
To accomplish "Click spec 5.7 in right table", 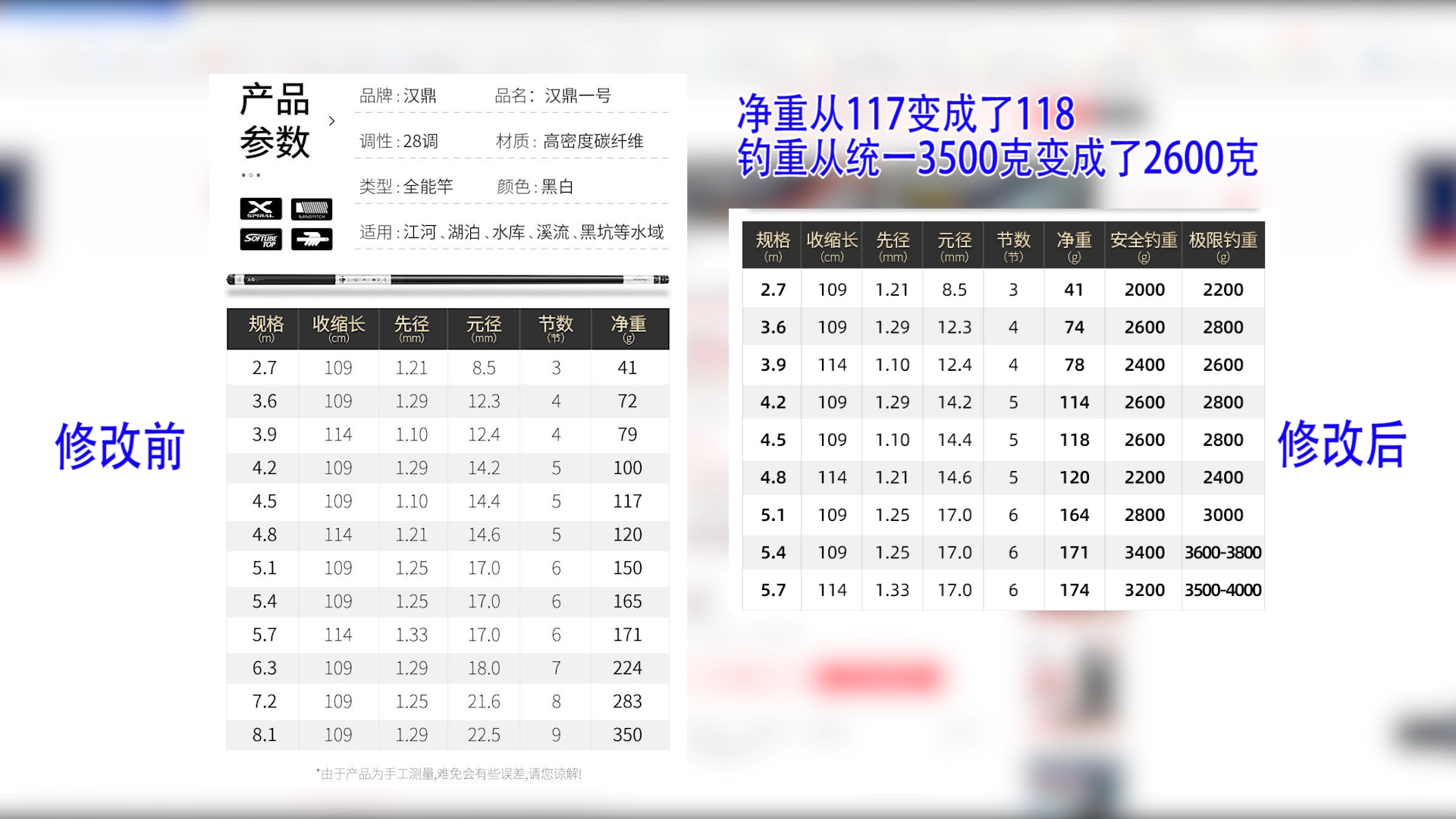I will point(773,590).
